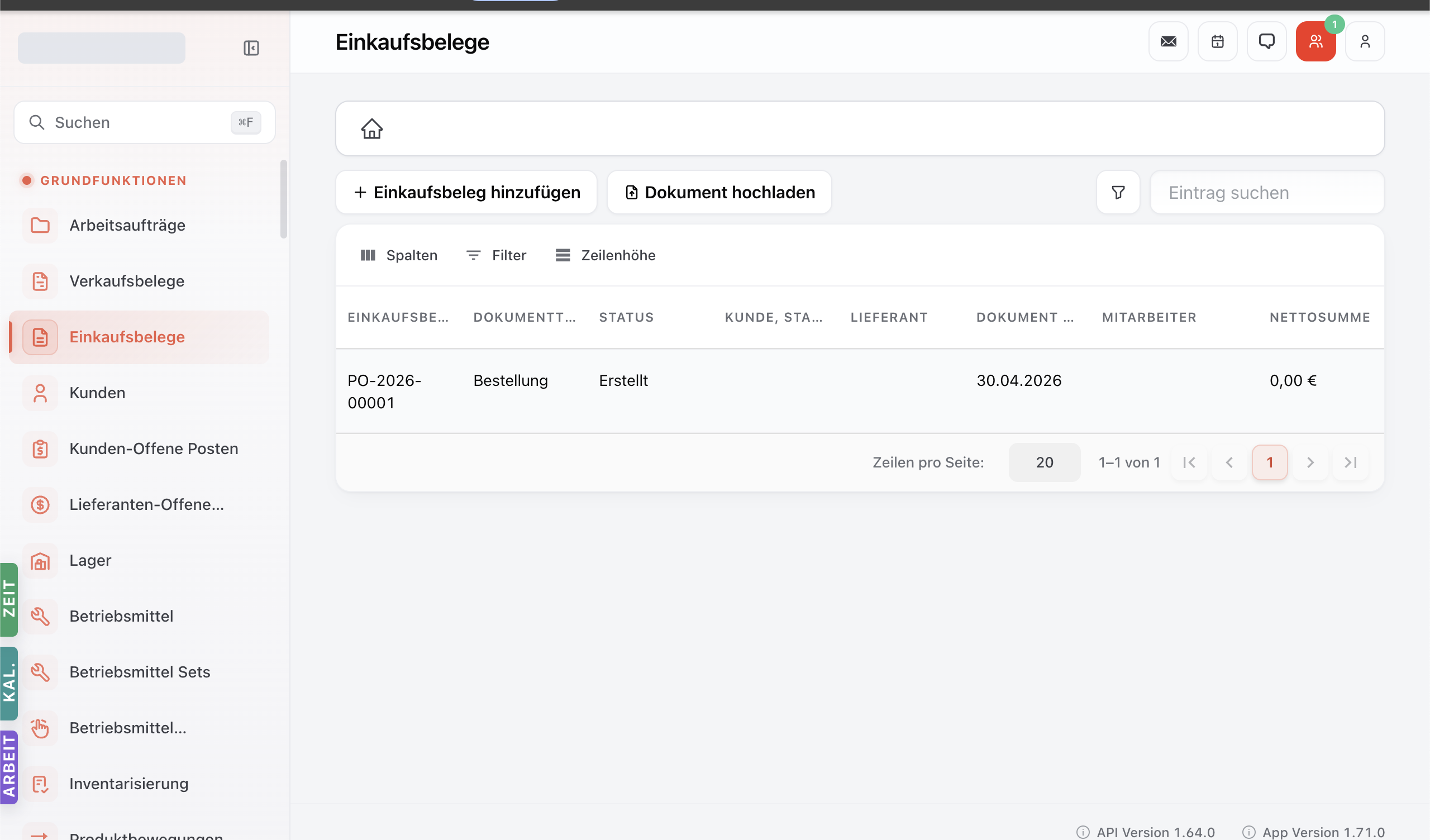Go to next page arrow
Image resolution: width=1430 pixels, height=840 pixels.
tap(1310, 462)
